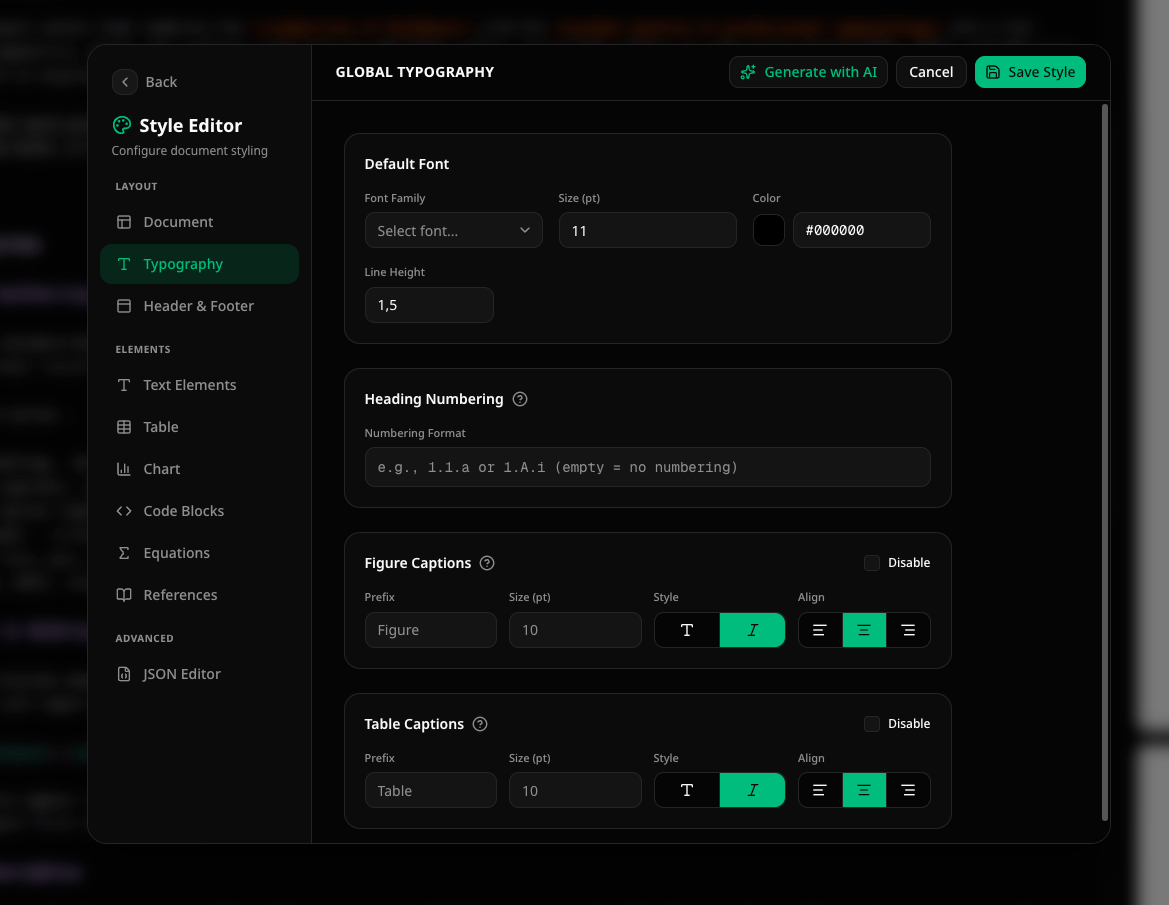
Task: Click the Chart bar icon
Action: (x=124, y=469)
